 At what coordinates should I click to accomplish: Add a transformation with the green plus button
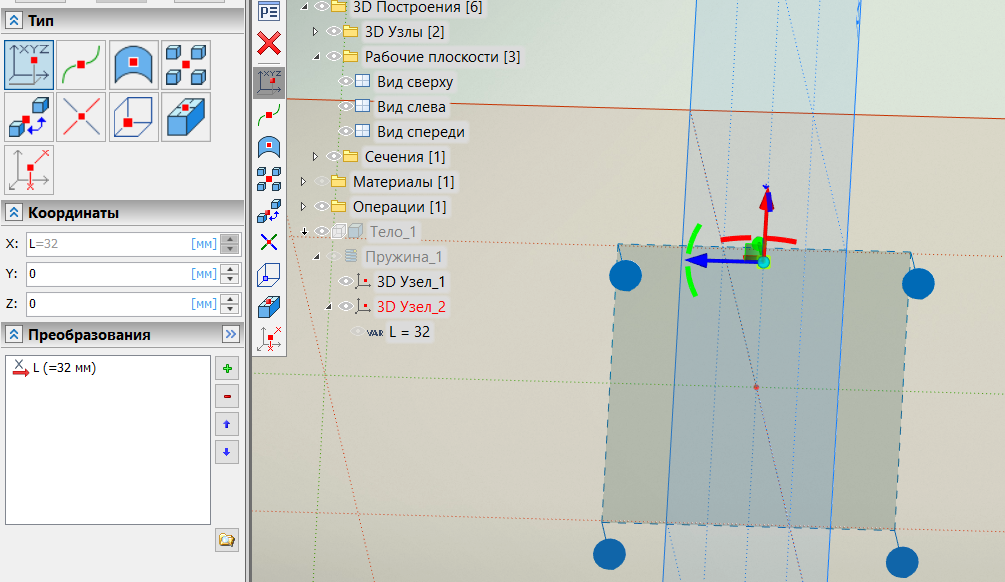227,369
